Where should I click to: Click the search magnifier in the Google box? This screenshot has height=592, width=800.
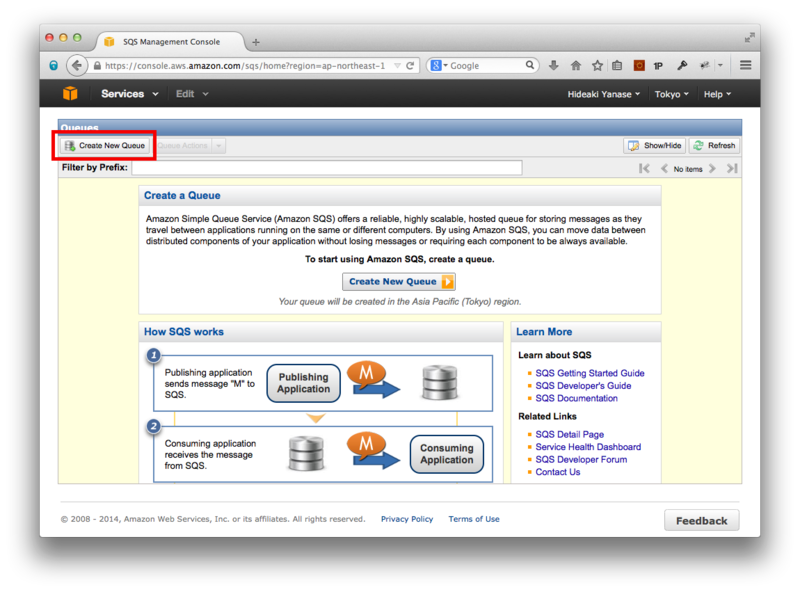point(530,65)
